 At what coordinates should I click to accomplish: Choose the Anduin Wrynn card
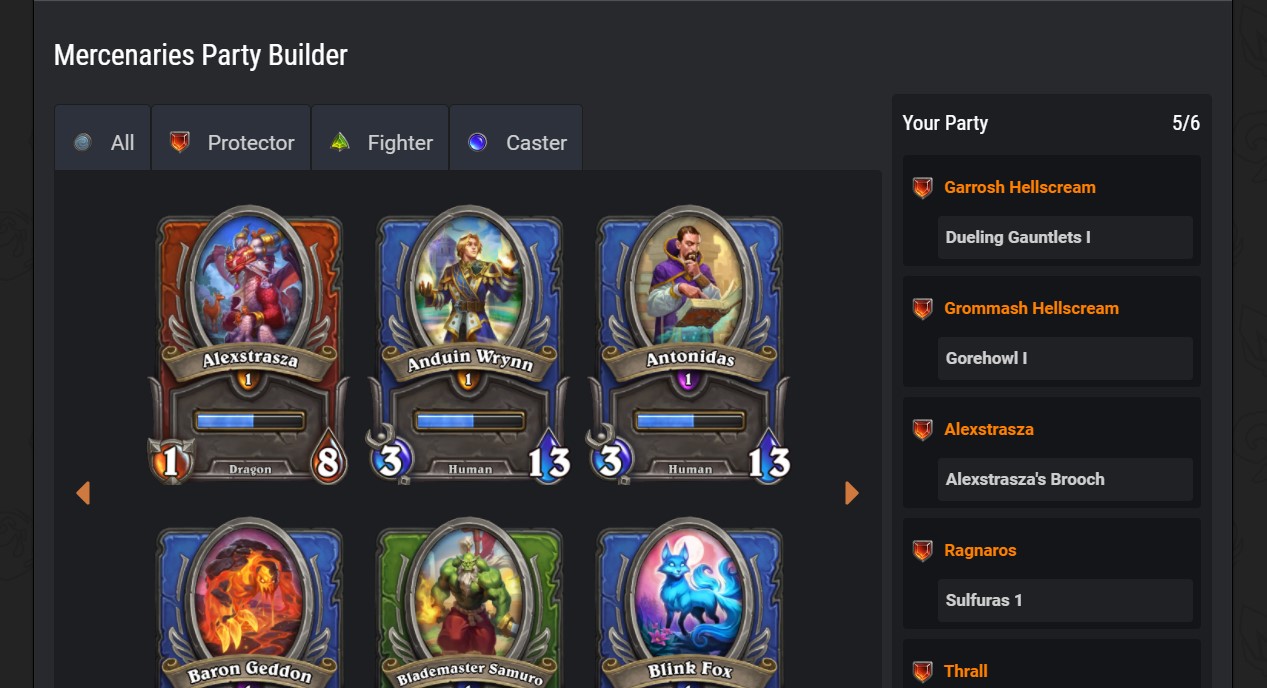click(x=469, y=346)
